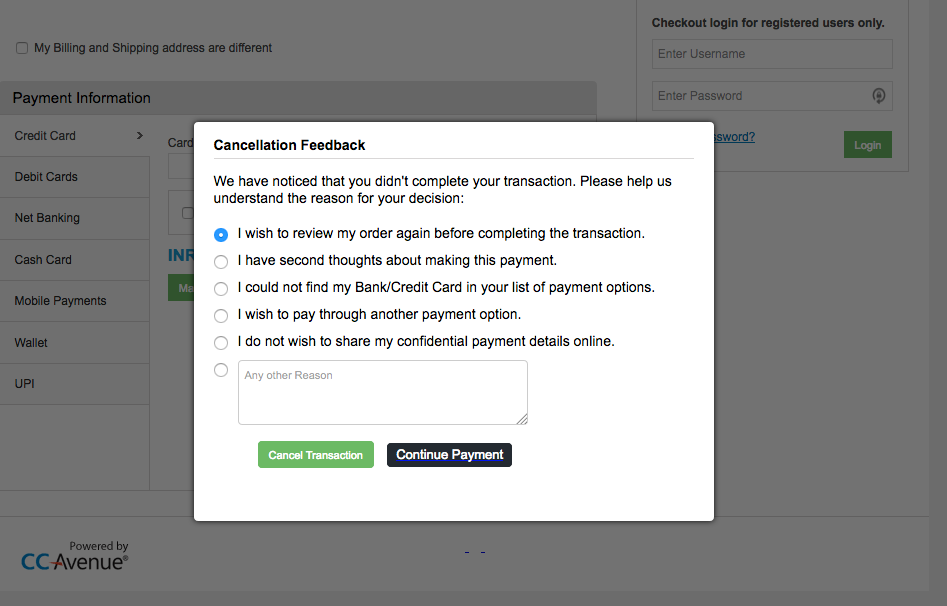Open the Debit Cards payment tab
The height and width of the screenshot is (606, 947).
pyautogui.click(x=74, y=177)
